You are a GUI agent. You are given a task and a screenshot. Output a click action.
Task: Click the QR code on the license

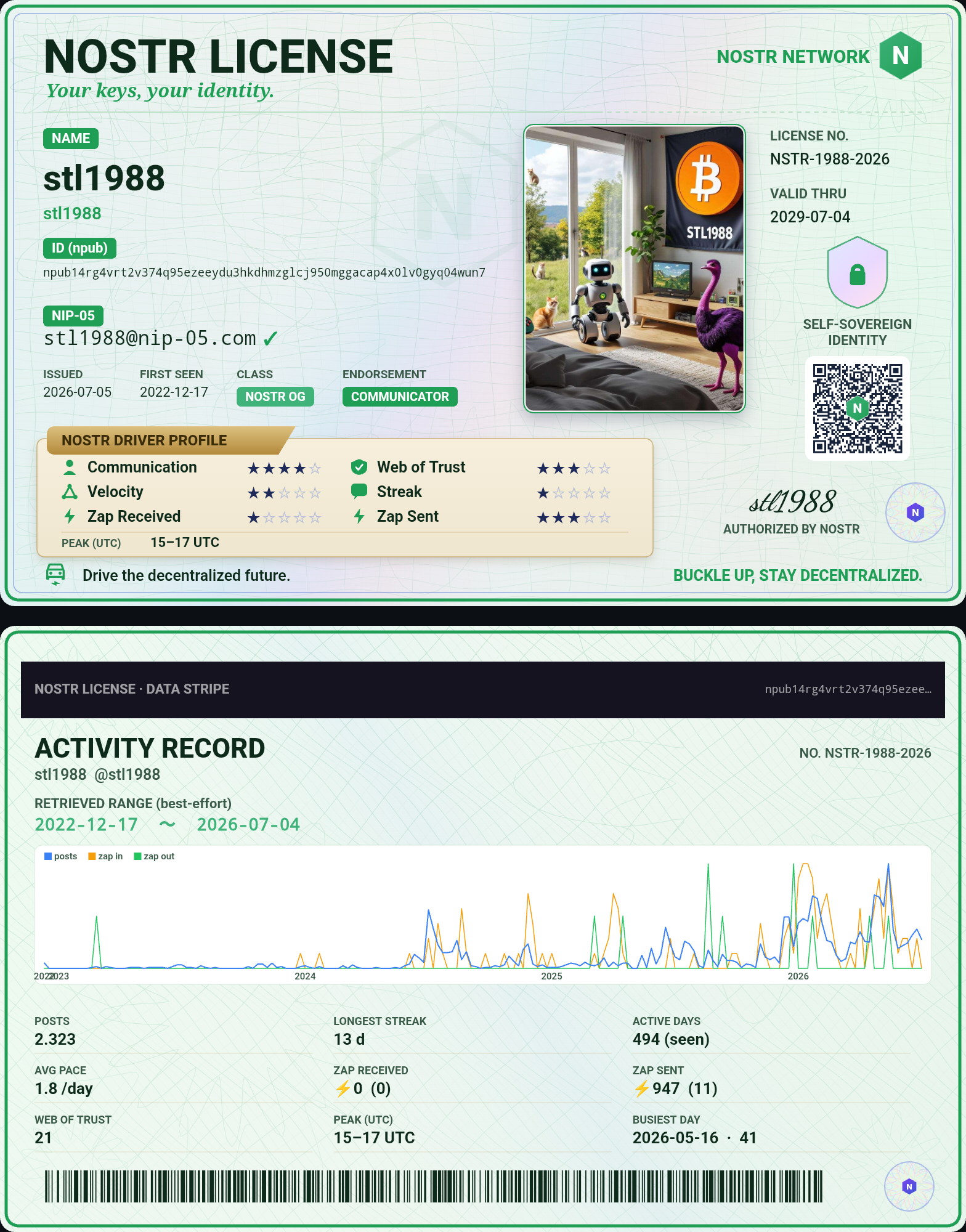click(857, 408)
